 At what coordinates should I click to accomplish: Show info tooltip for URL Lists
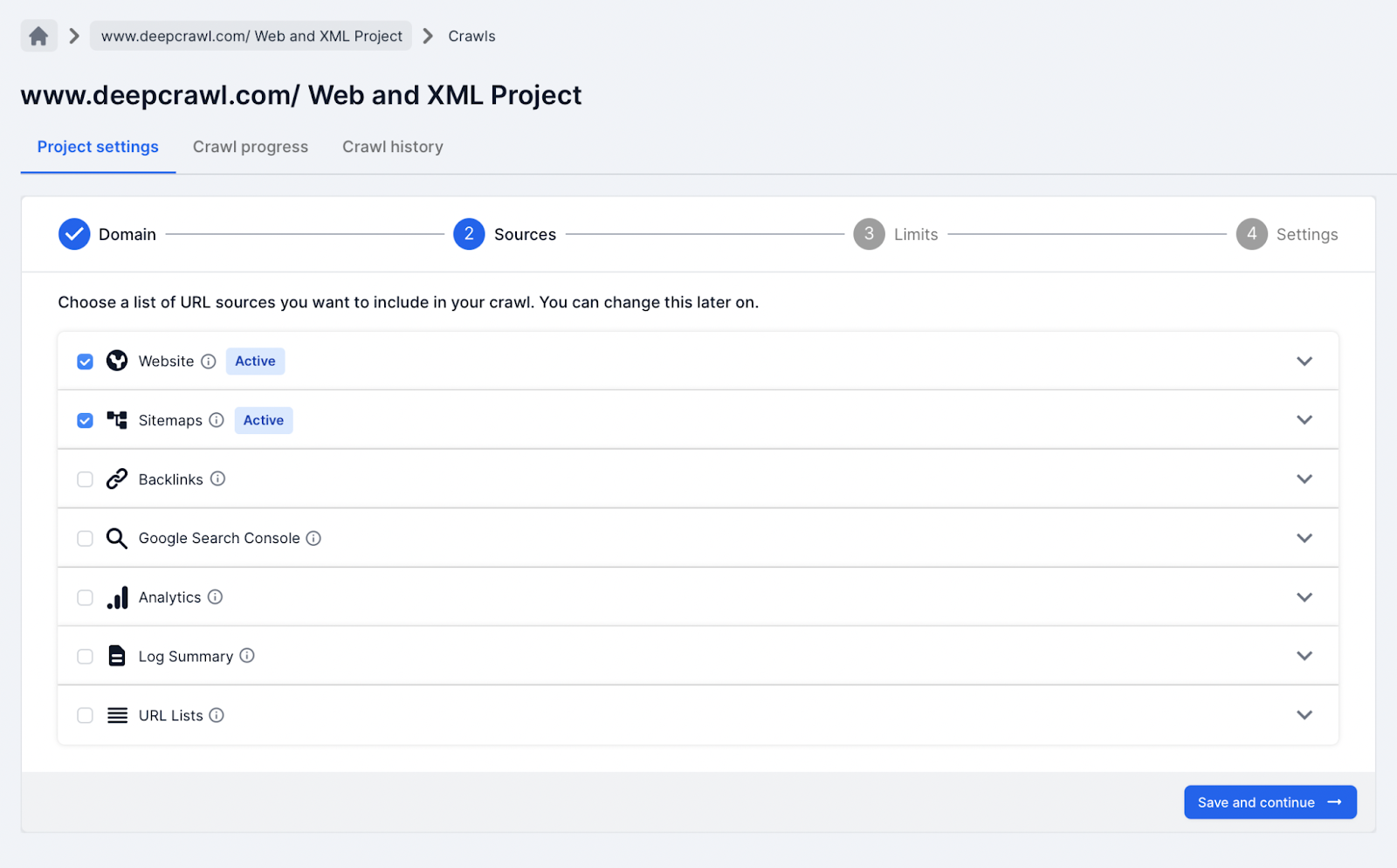217,715
